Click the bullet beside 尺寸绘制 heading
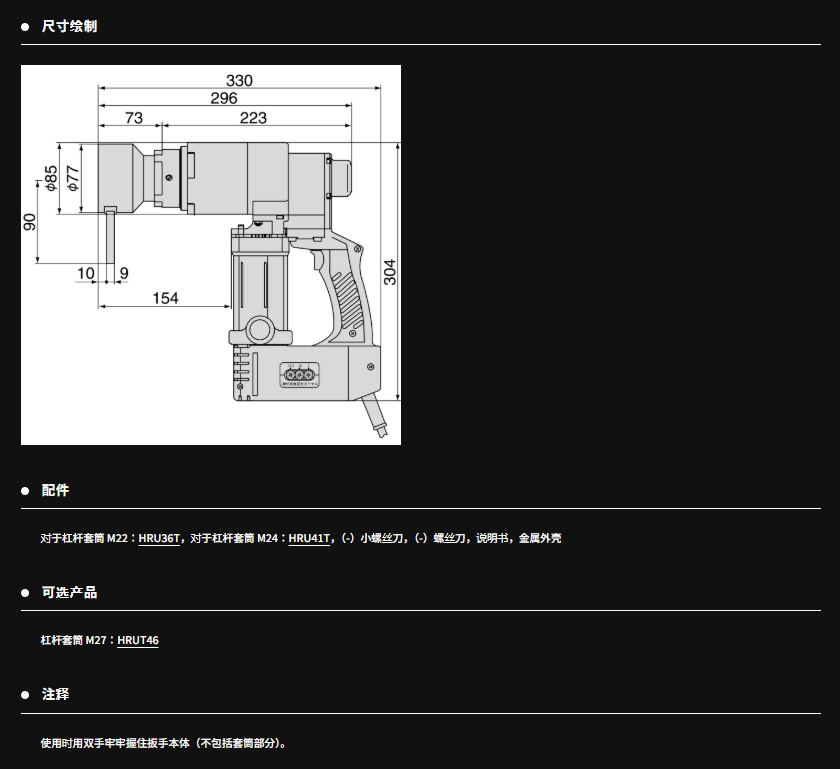This screenshot has width=840, height=769. 26,27
